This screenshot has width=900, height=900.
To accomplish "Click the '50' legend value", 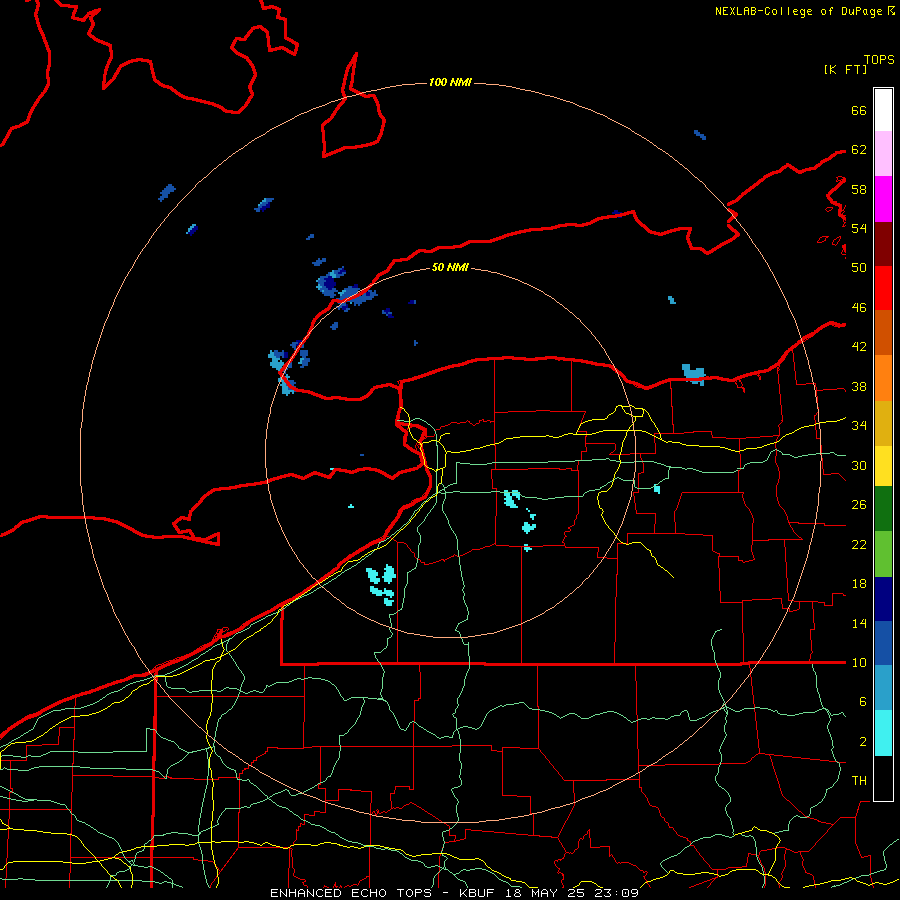I will [859, 268].
